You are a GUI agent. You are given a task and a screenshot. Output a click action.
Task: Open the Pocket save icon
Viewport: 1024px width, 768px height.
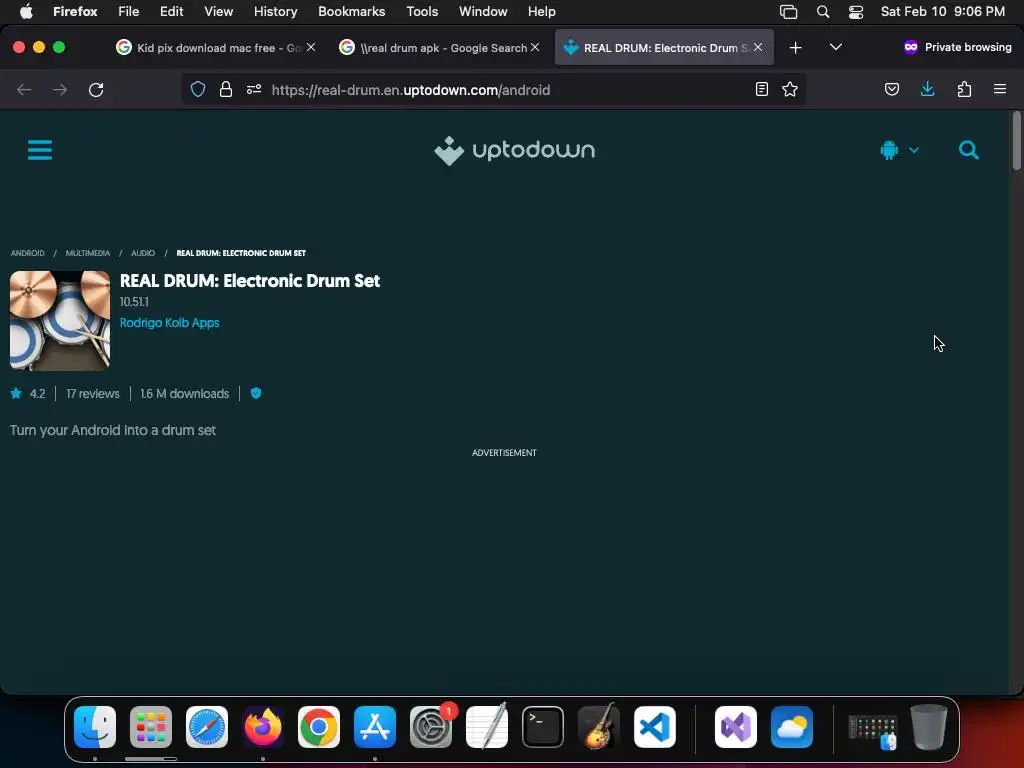click(891, 89)
